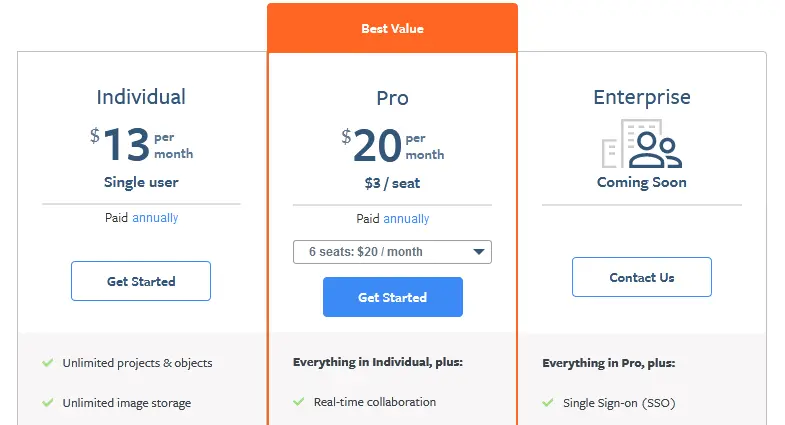Select the Individual plan heading
Viewport: 785px width, 425px height.
(141, 97)
